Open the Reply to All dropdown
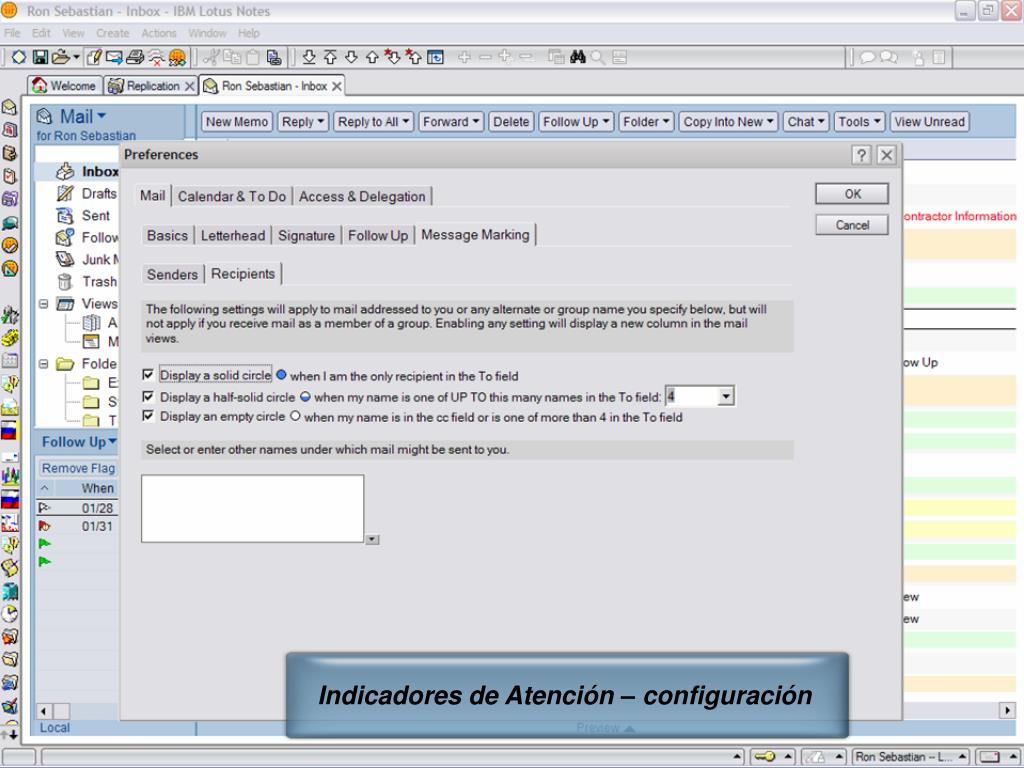This screenshot has width=1024, height=768. point(374,121)
